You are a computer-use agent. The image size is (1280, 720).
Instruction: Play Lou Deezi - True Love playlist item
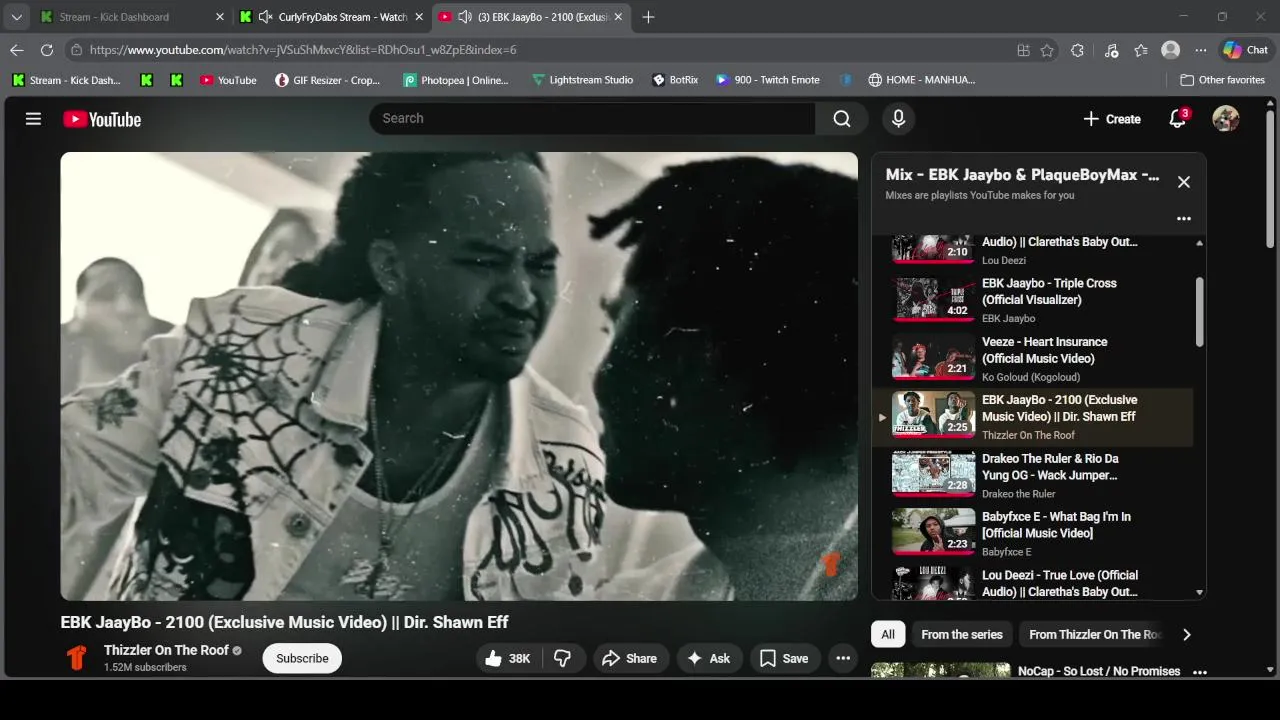pos(1032,582)
